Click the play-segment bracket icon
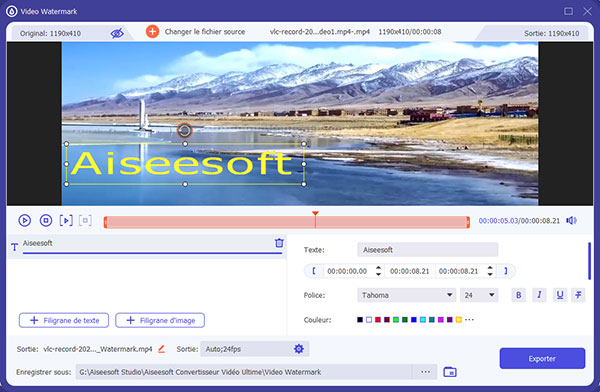The width and height of the screenshot is (600, 392). pyautogui.click(x=66, y=220)
